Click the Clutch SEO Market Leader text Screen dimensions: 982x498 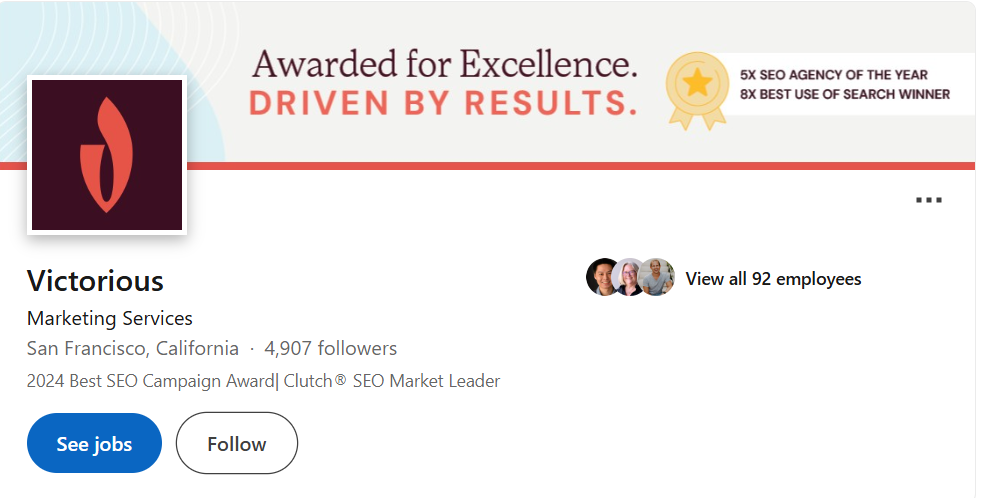coord(390,380)
